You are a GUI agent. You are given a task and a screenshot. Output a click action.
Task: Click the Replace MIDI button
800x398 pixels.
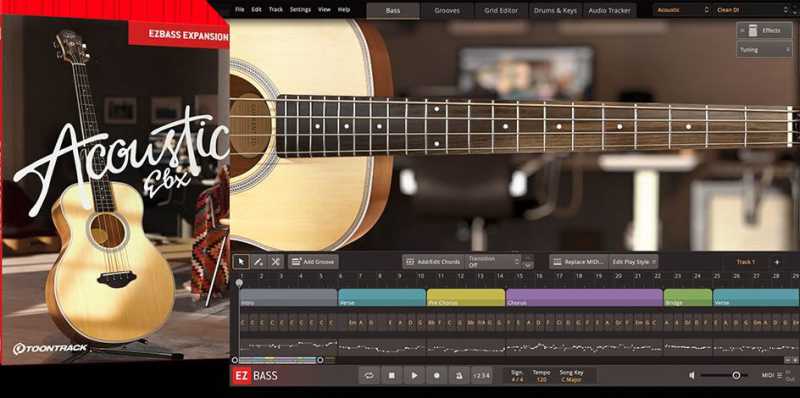(579, 262)
